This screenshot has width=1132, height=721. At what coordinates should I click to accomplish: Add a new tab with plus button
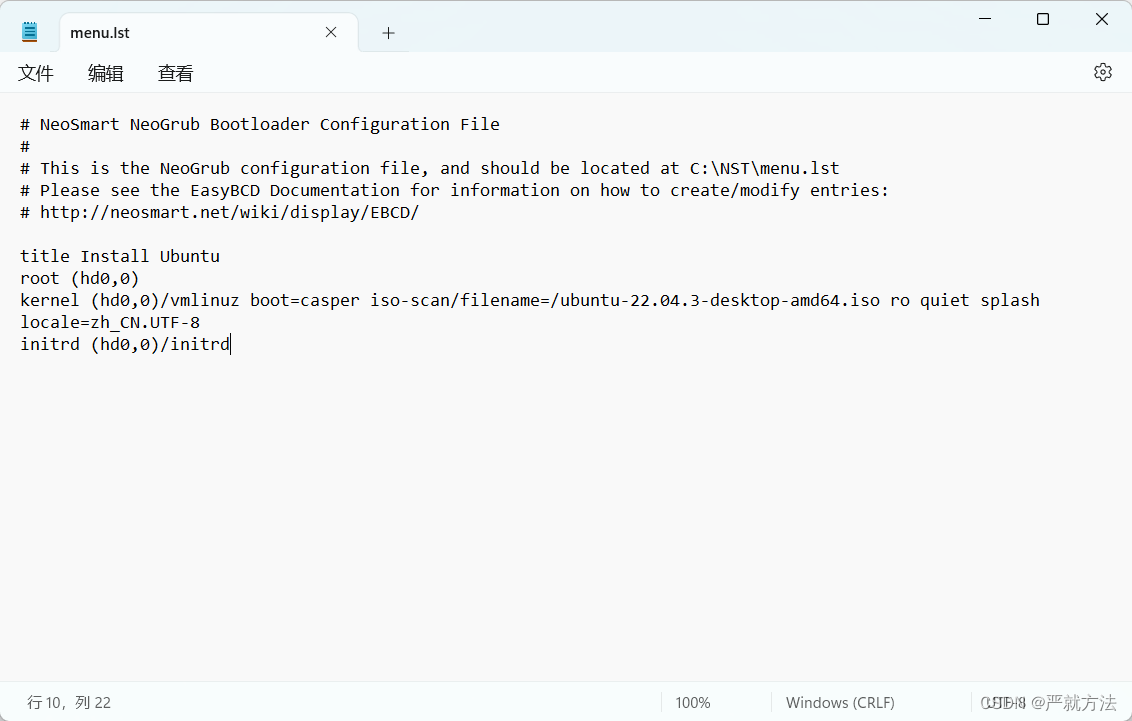tap(388, 33)
